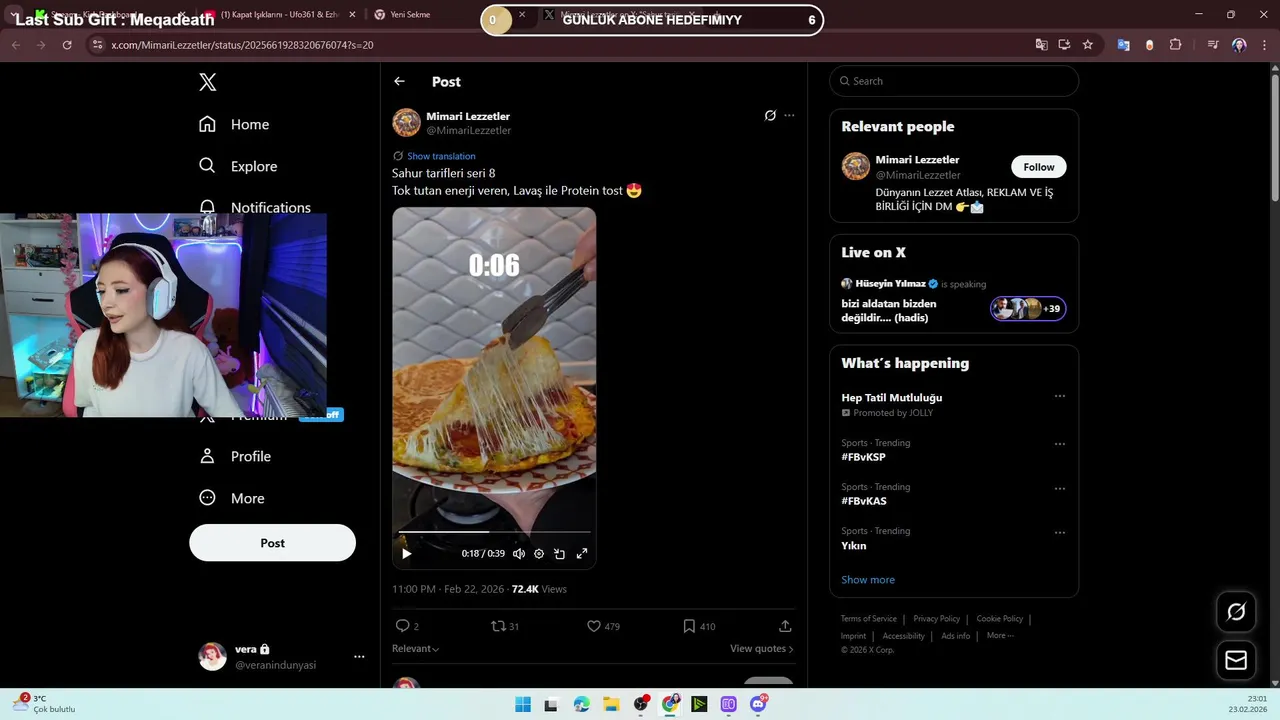Join Hüseyin Yılmaz live space
This screenshot has width=1280, height=720.
click(x=1028, y=309)
